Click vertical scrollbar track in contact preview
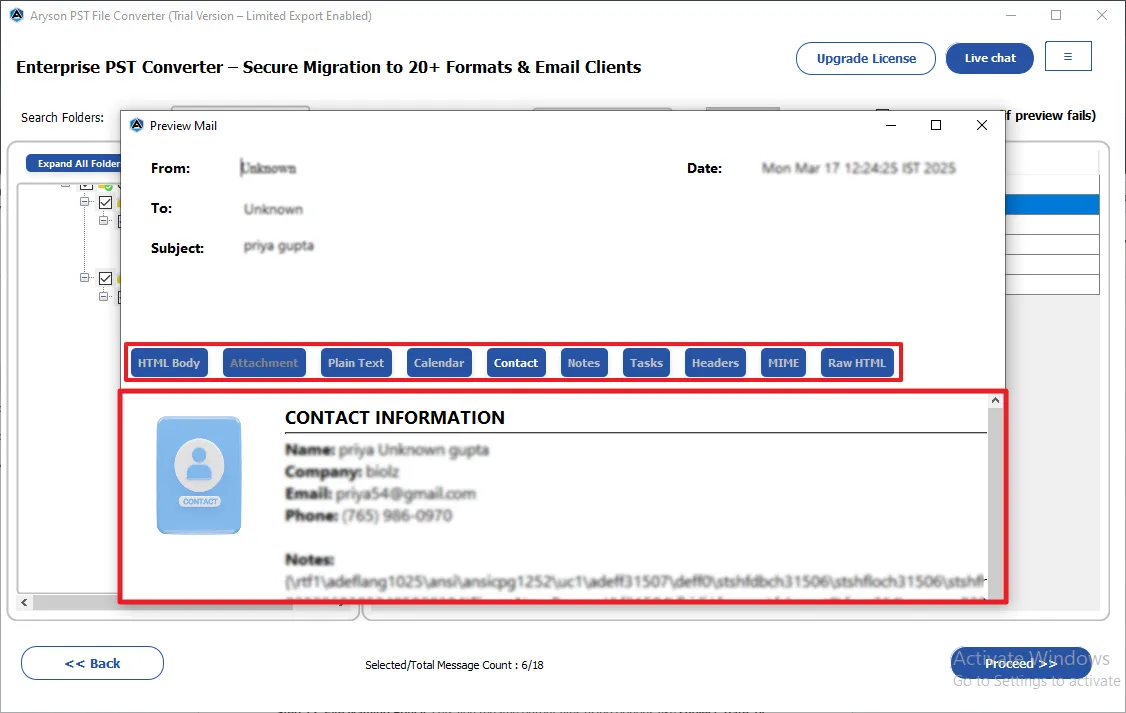 (995, 503)
